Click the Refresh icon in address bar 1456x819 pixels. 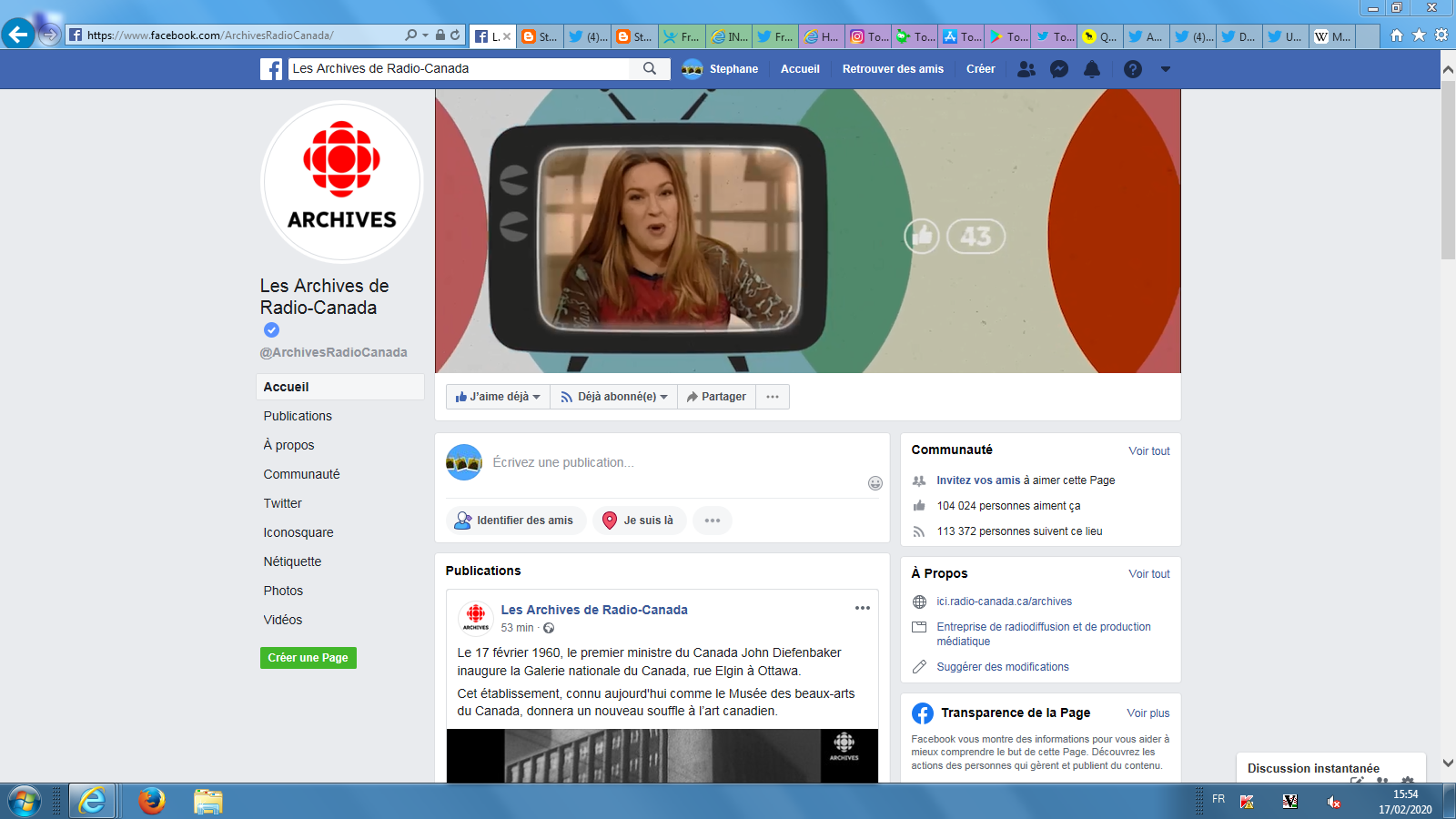coord(455,35)
